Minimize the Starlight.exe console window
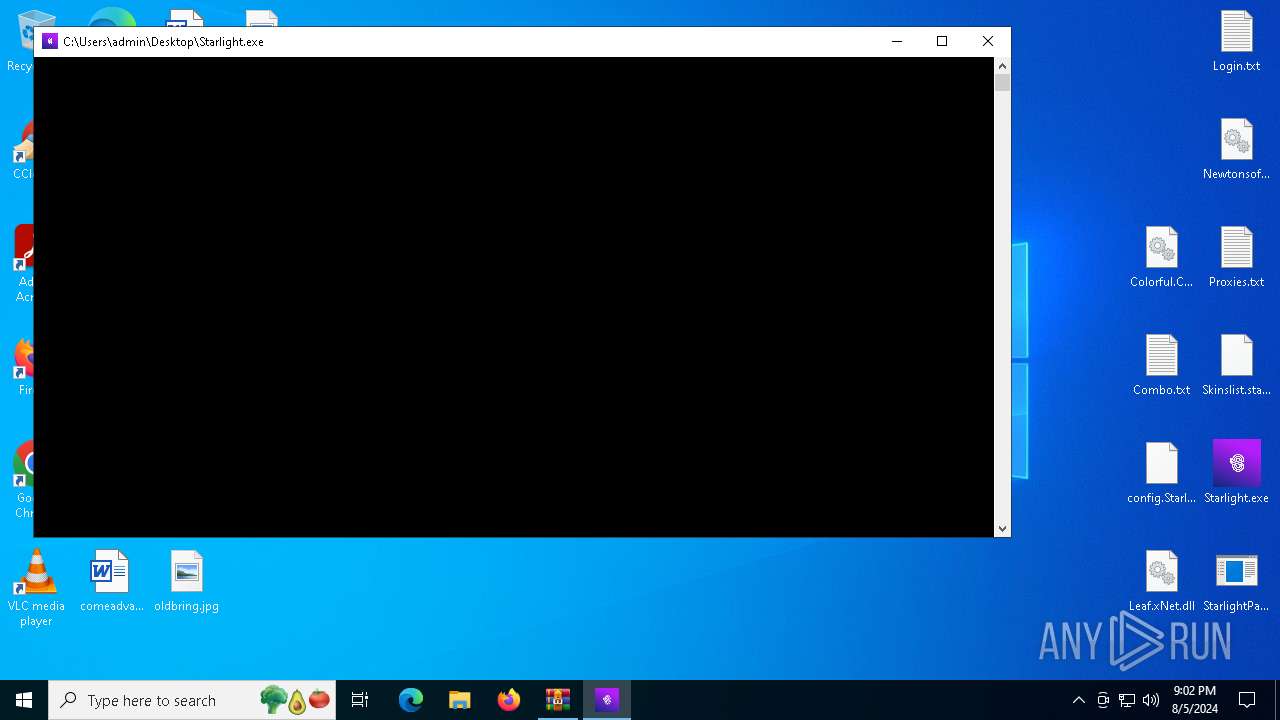This screenshot has height=720, width=1280. point(896,41)
